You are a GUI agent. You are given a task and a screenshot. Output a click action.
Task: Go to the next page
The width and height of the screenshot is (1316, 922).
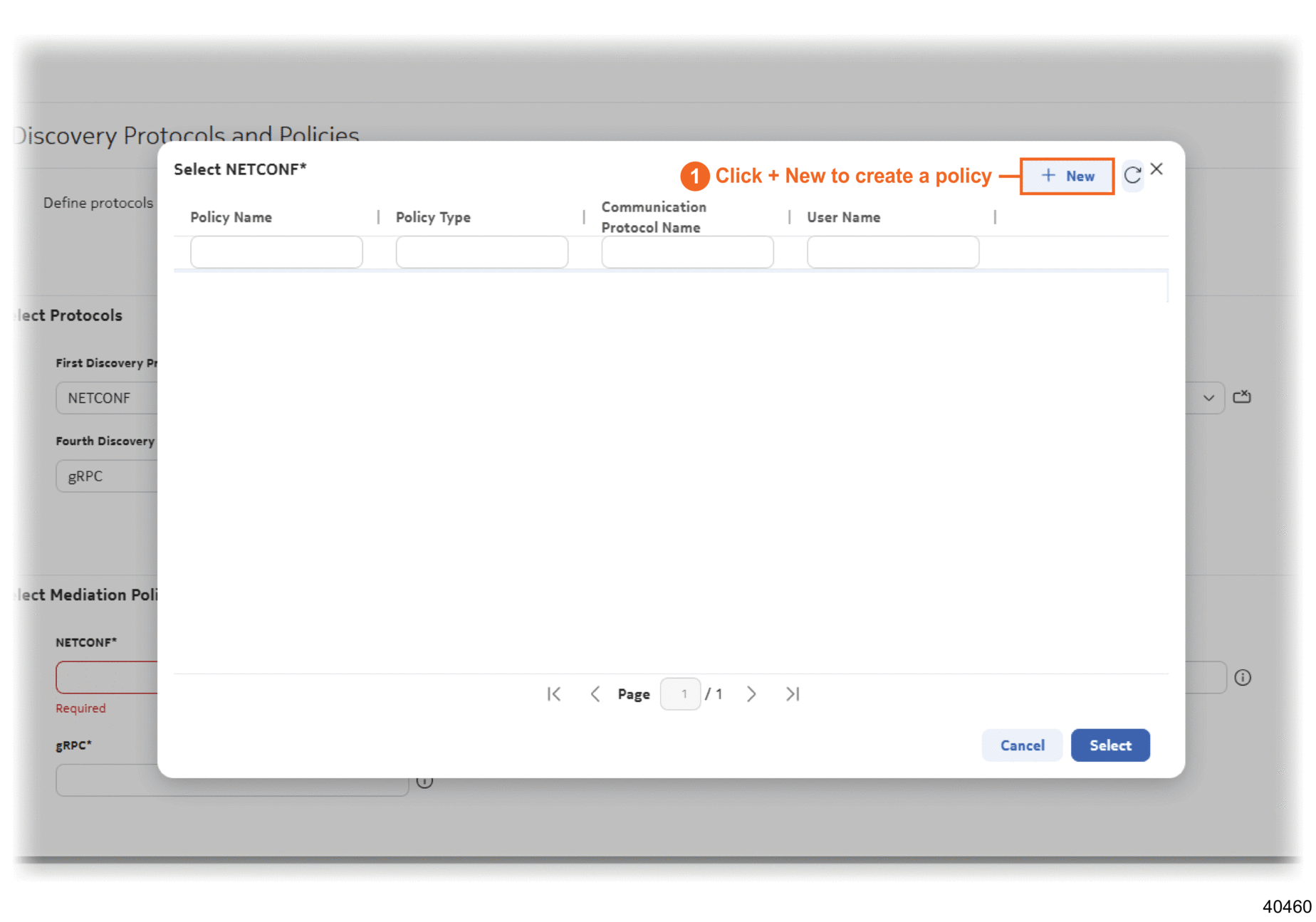(751, 694)
